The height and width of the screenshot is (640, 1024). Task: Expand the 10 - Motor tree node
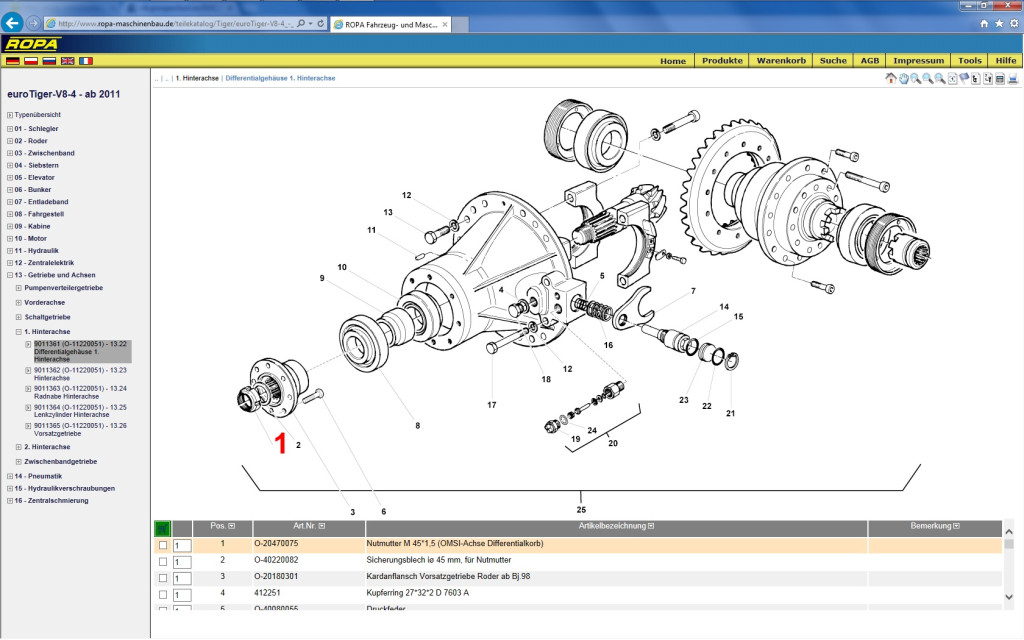click(10, 238)
